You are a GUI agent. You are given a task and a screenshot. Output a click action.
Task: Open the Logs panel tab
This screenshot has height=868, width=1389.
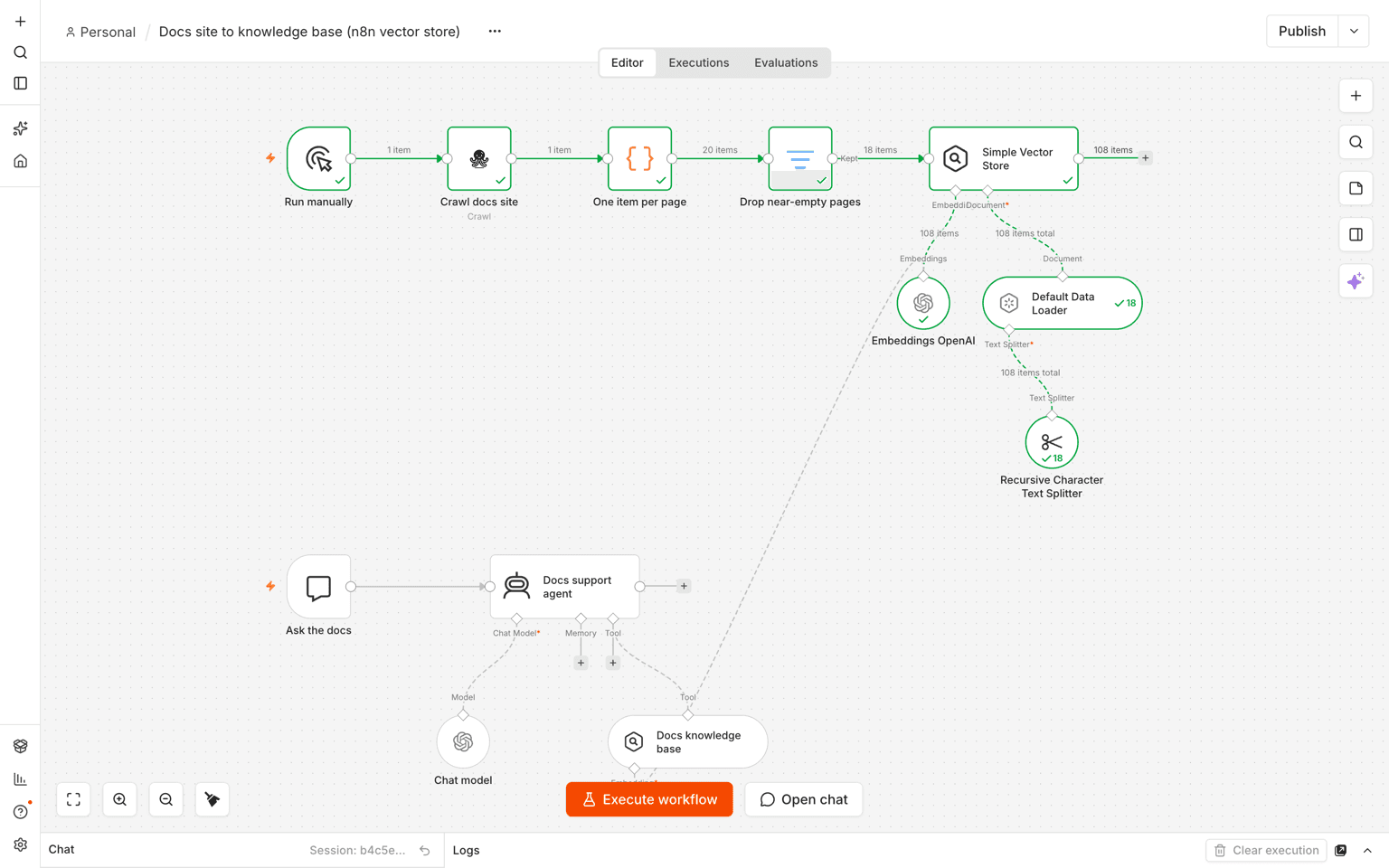(467, 850)
